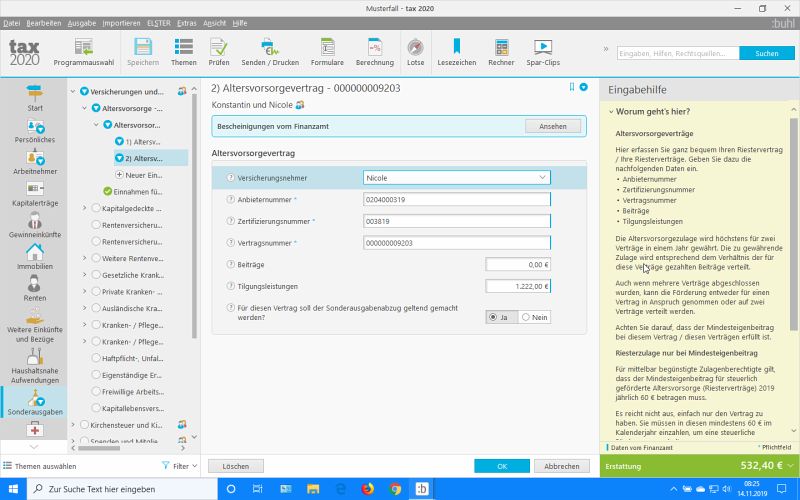The width and height of the screenshot is (800, 500).
Task: Open Senden / Drucken toolbar icon
Action: (x=270, y=47)
